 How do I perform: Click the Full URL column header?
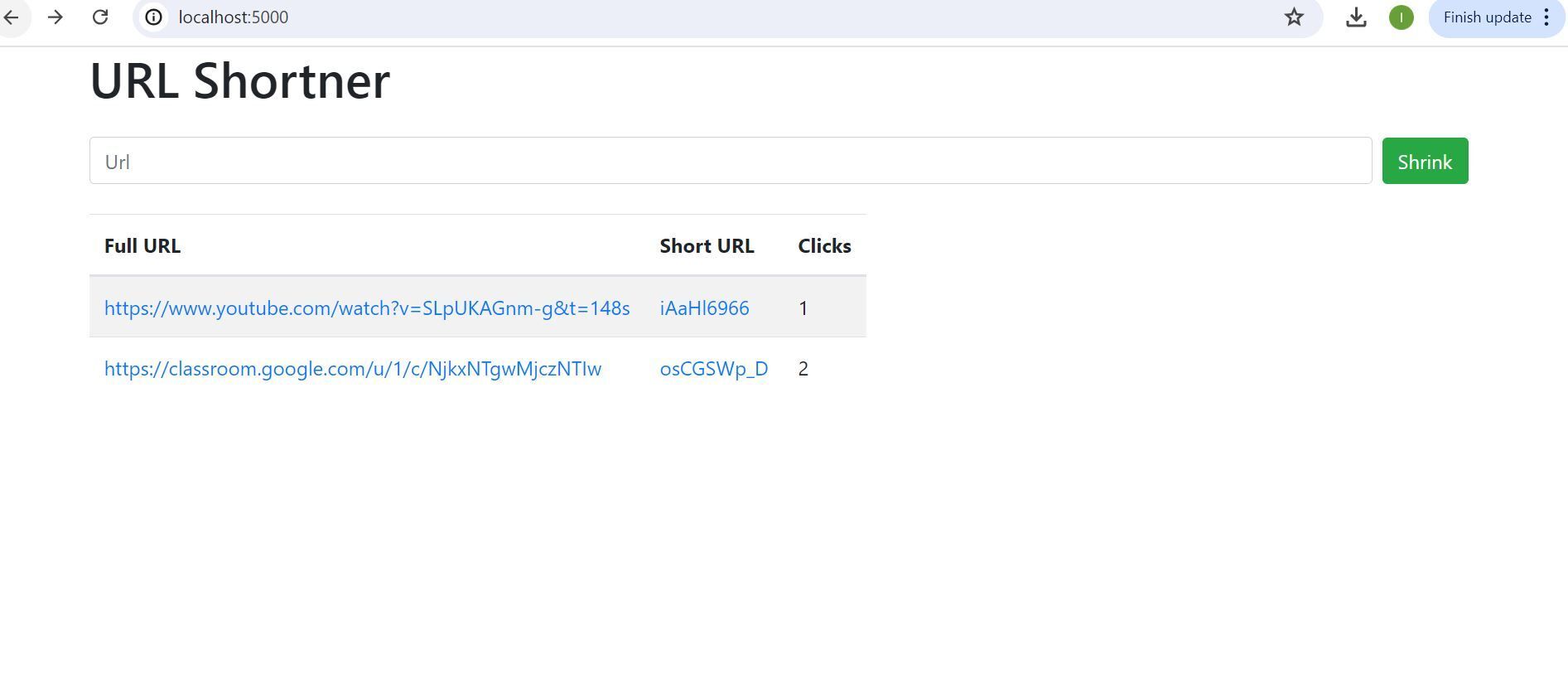point(142,246)
